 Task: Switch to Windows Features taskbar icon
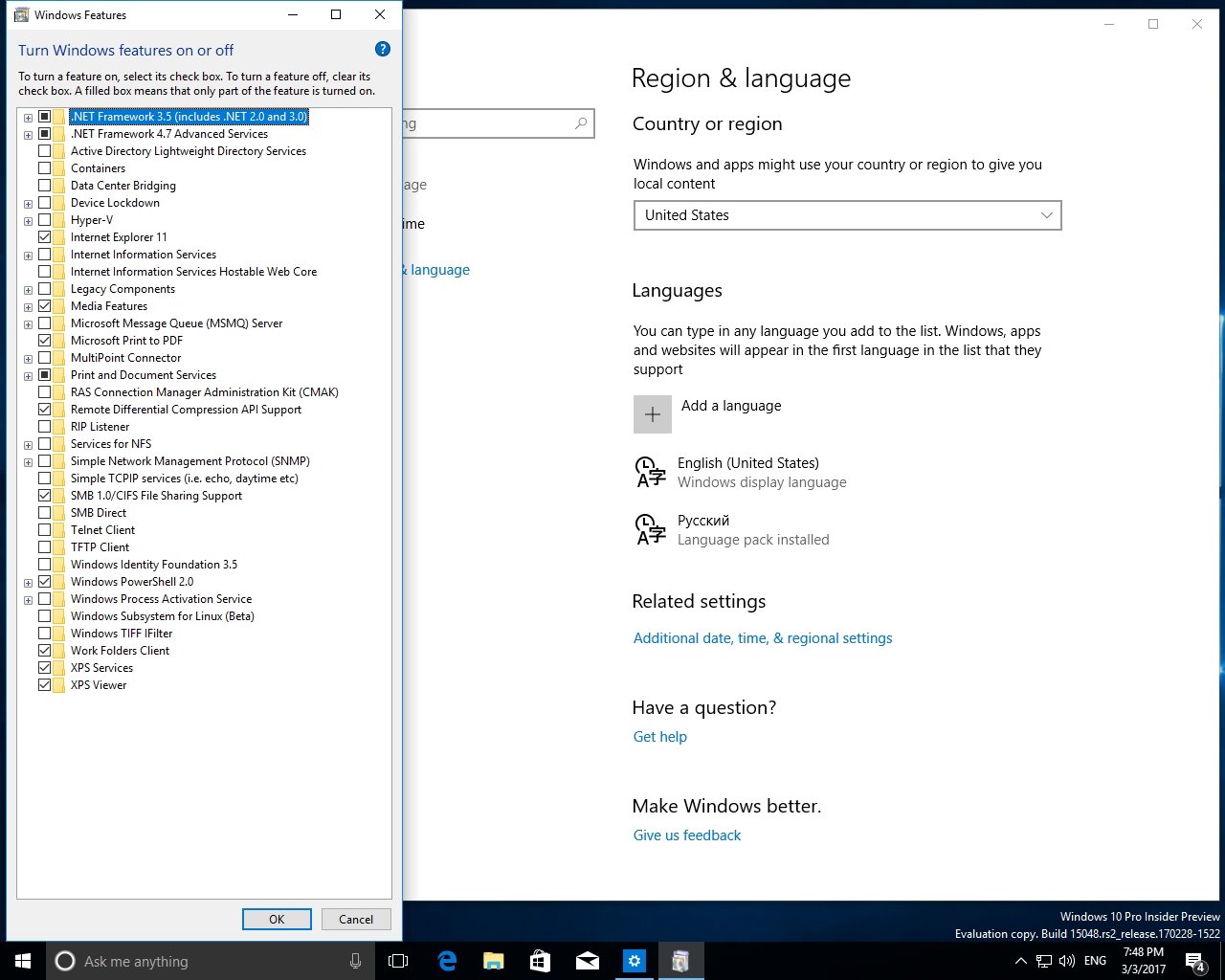tap(680, 961)
